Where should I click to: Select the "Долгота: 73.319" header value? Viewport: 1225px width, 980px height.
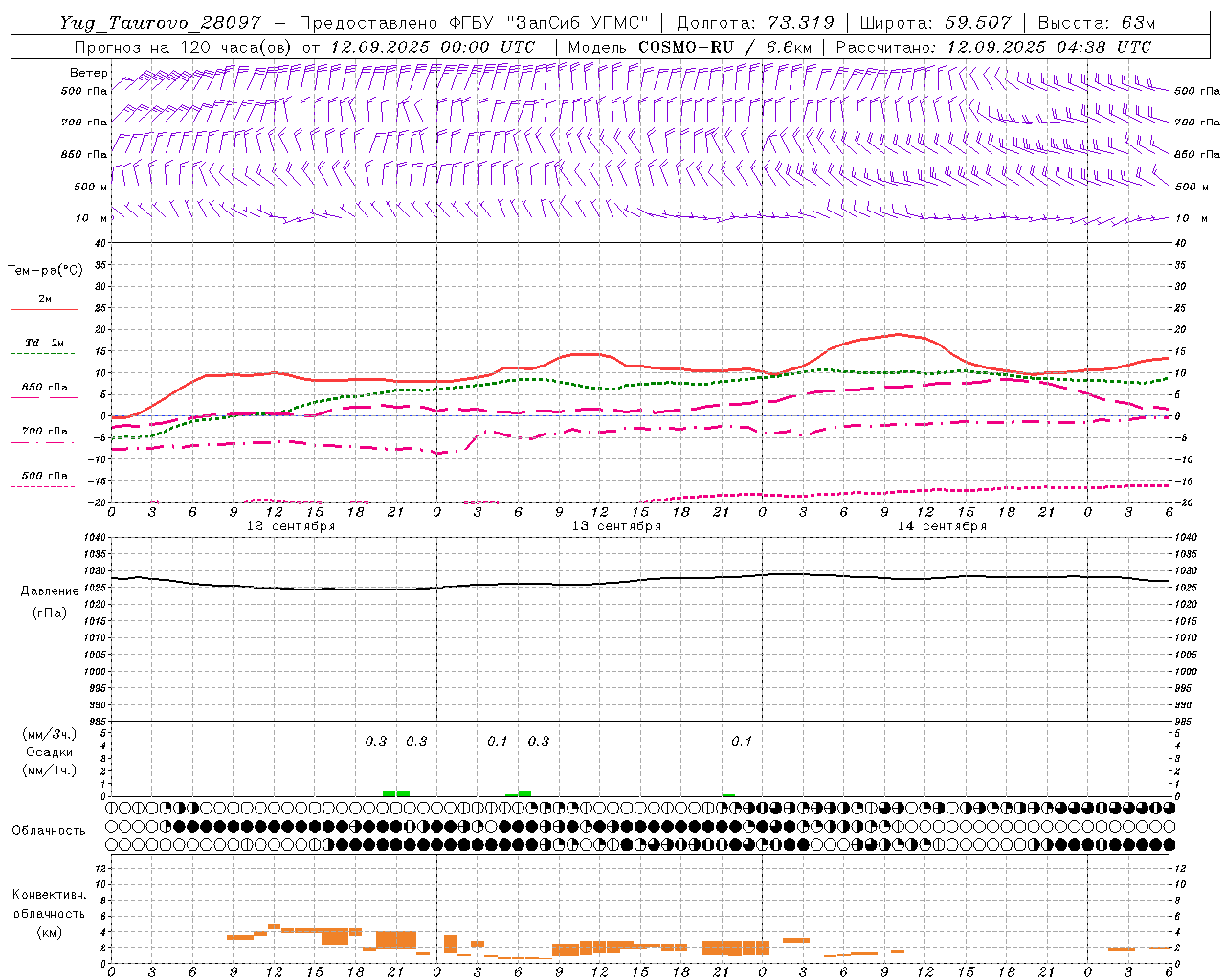755,23
